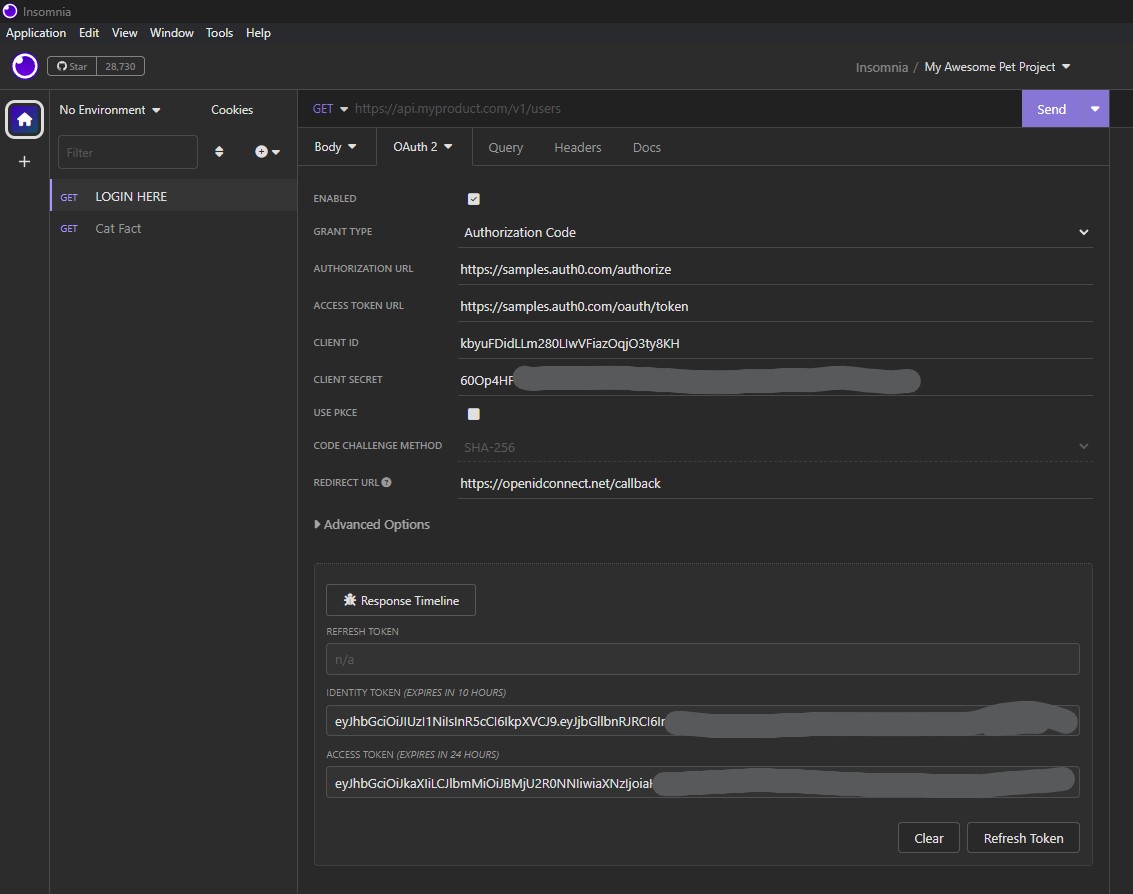The width and height of the screenshot is (1133, 894).
Task: Click the star count 28,730
Action: tap(120, 66)
